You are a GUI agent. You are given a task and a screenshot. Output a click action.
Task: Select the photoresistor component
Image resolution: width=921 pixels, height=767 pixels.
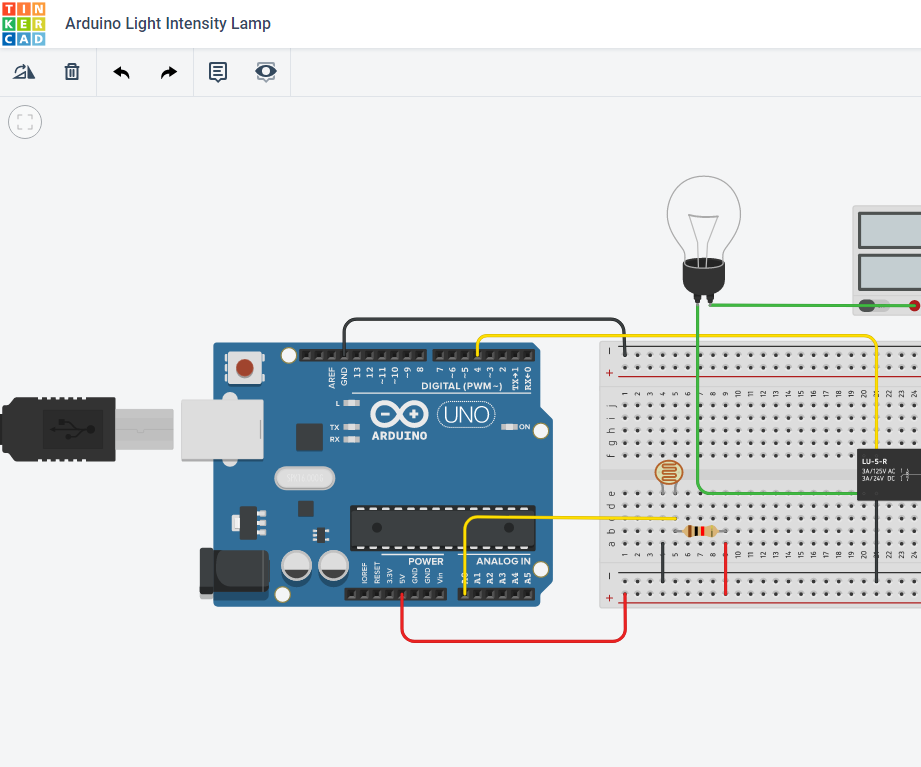tap(670, 473)
